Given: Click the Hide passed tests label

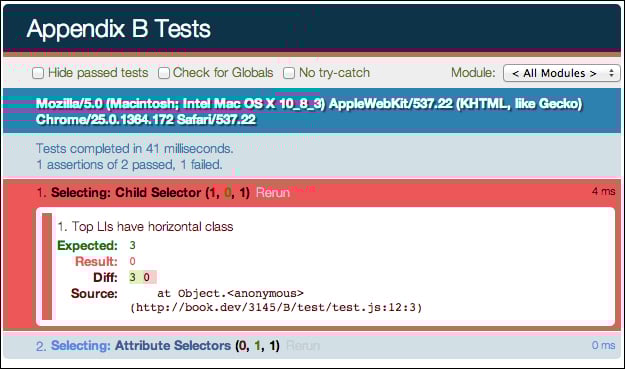Looking at the screenshot, I should [x=98, y=73].
